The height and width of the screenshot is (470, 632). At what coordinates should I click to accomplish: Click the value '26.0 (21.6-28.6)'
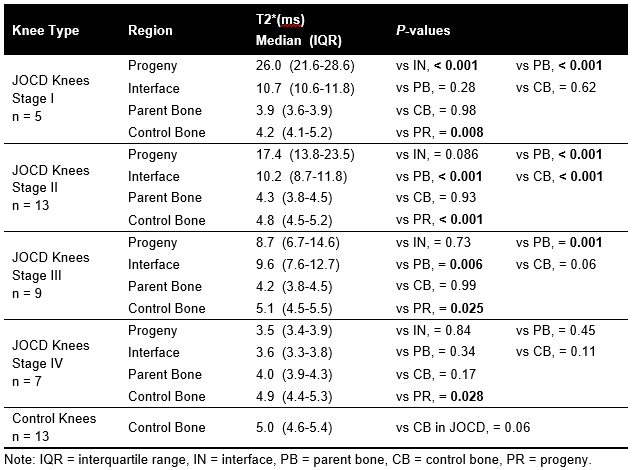tap(305, 65)
